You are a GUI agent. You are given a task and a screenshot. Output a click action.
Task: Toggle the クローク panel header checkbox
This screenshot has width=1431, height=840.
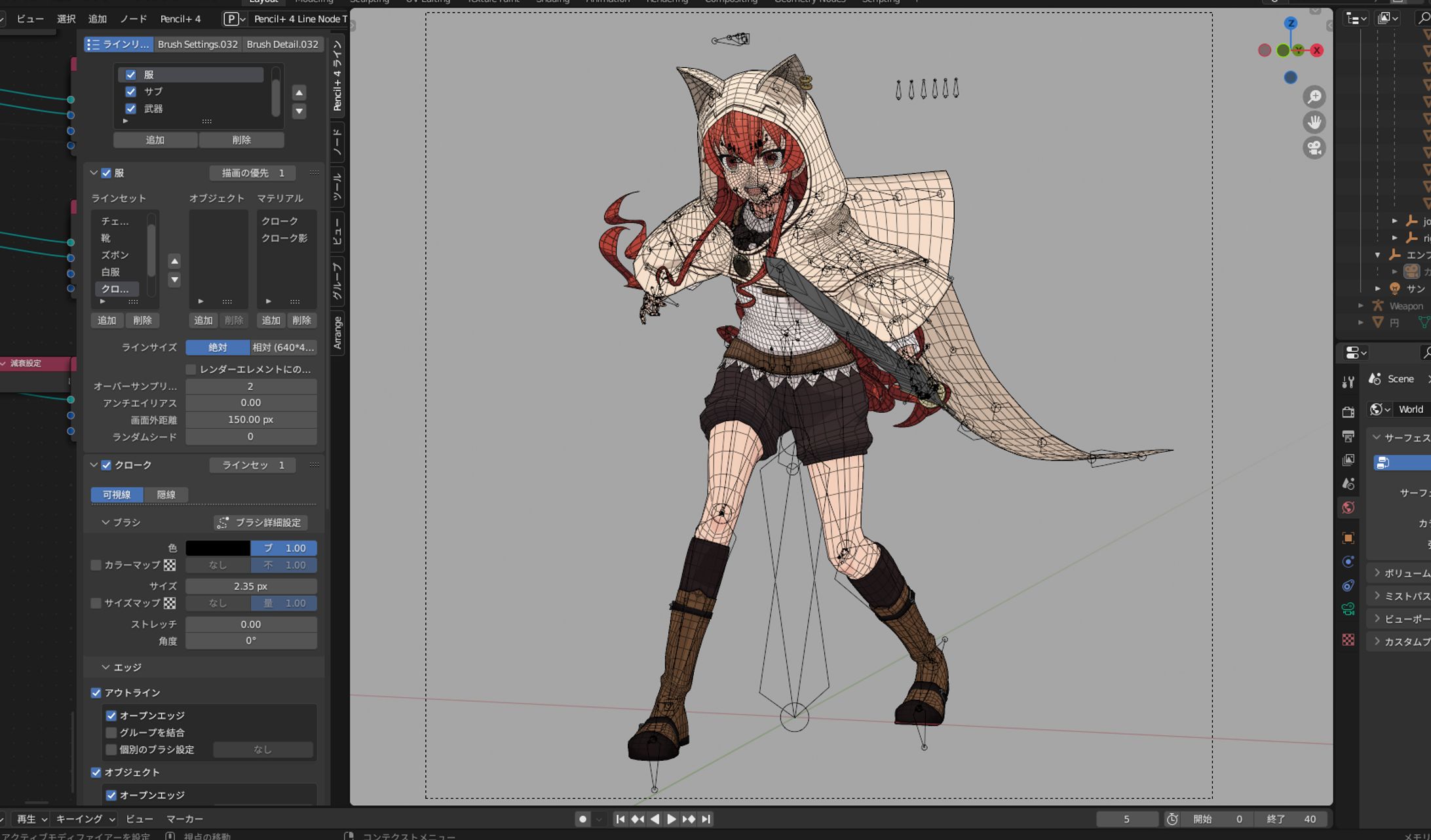click(x=106, y=465)
